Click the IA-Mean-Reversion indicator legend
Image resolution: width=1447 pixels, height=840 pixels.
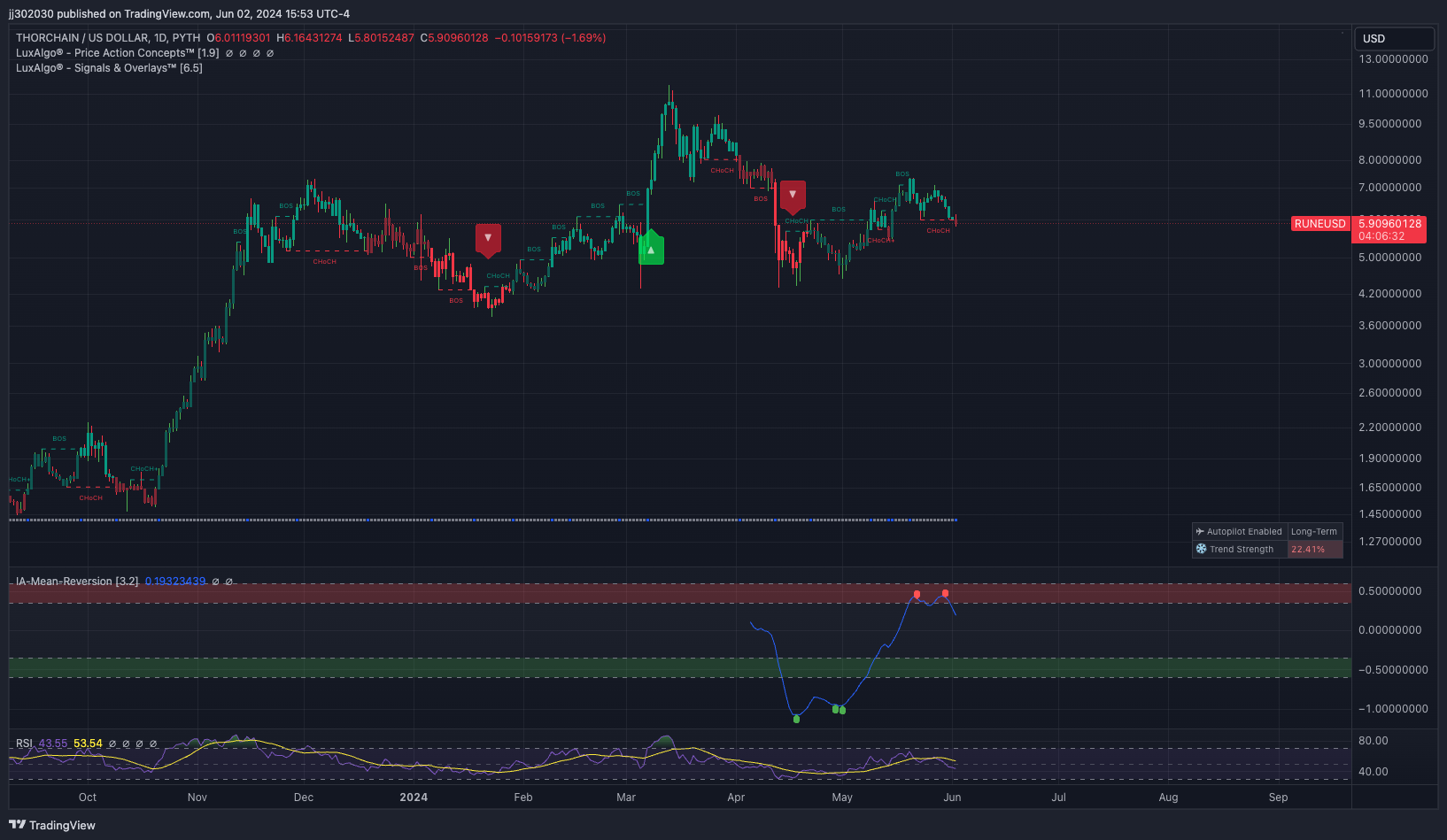click(x=77, y=582)
